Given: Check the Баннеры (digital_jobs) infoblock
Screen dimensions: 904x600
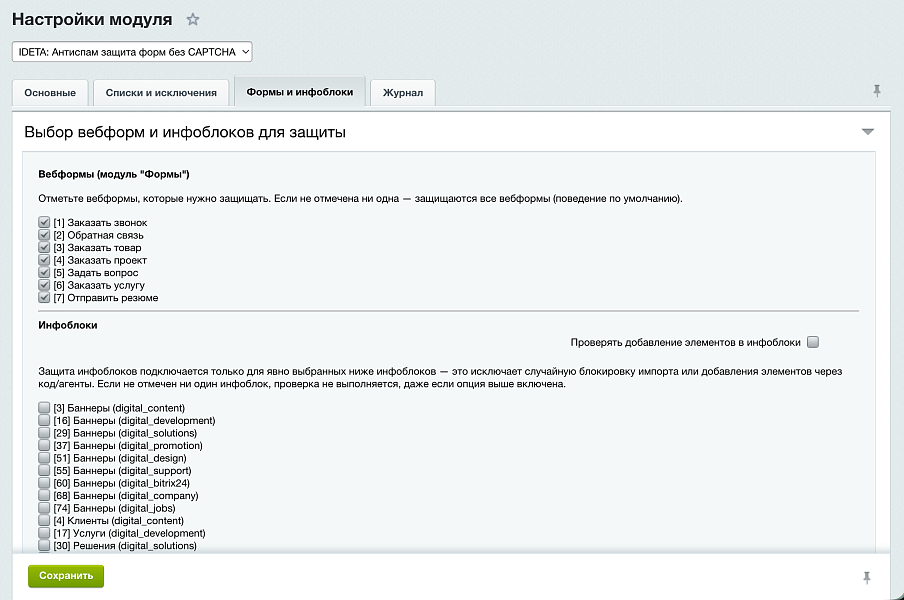Looking at the screenshot, I should click(44, 508).
